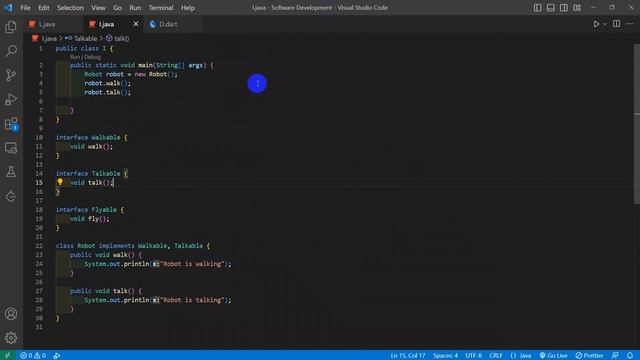Screen dimensions: 640x360
Task: Open the activity bar icon below Testing
Action: click(x=11, y=196)
